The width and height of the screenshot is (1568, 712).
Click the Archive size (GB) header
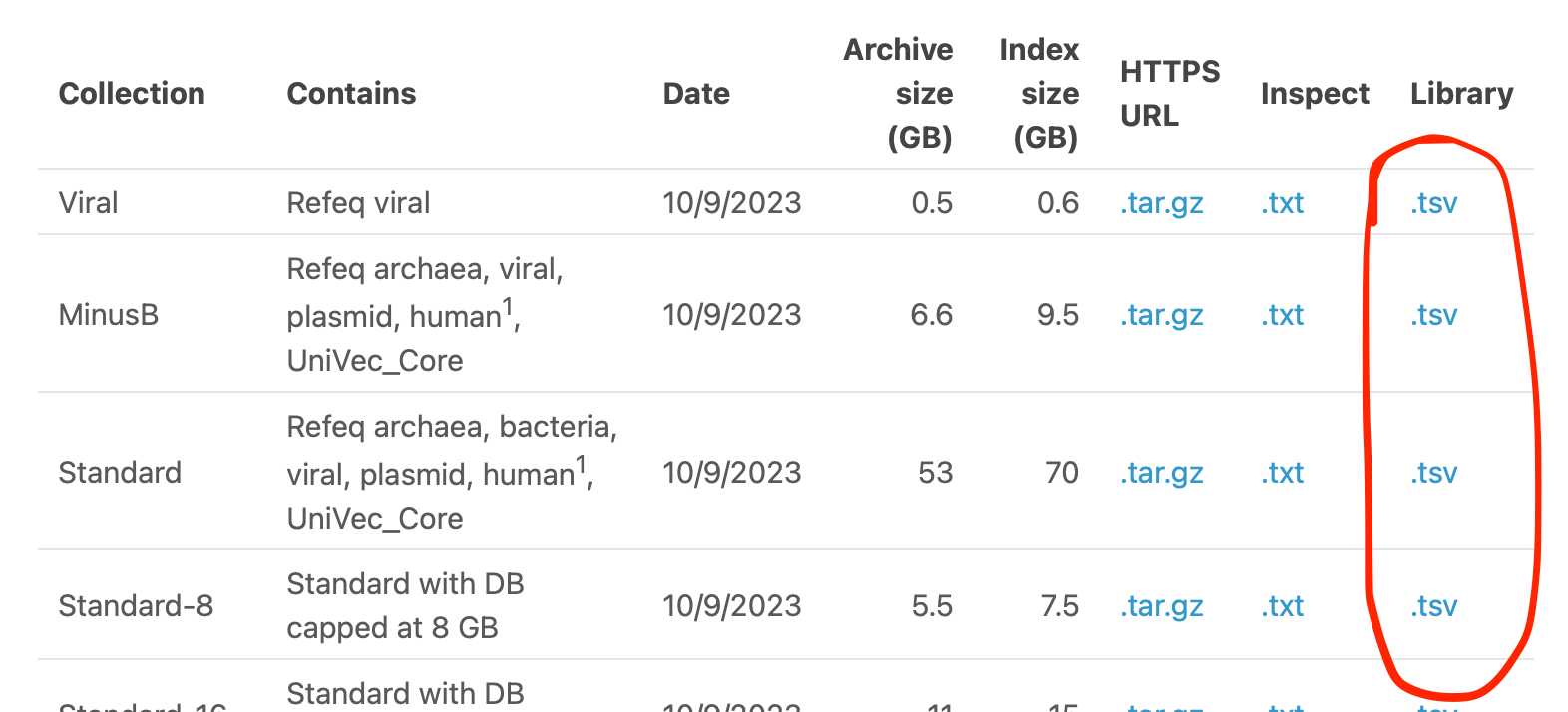click(x=900, y=94)
